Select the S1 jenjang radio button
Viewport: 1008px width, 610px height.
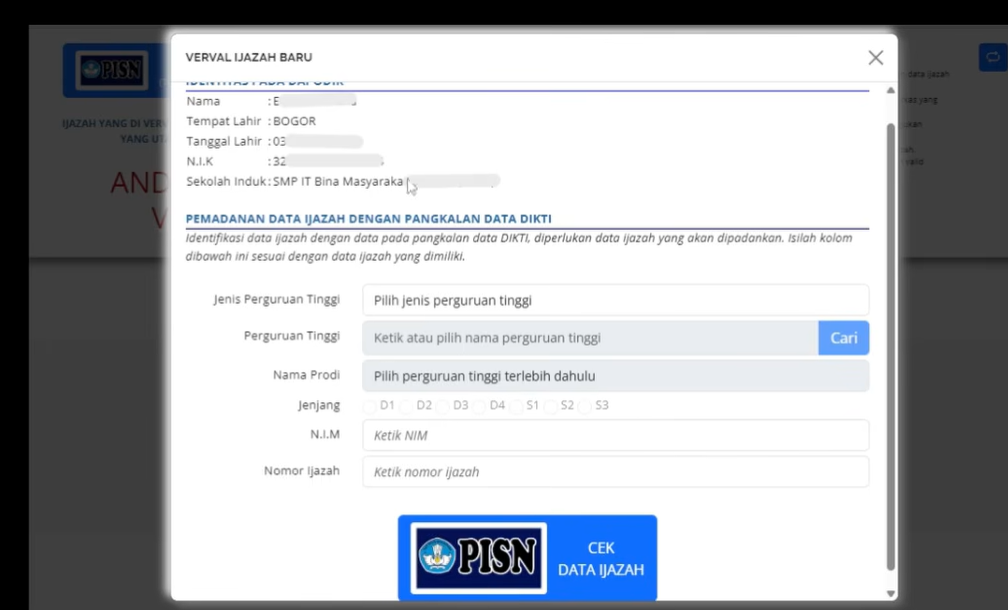click(x=517, y=406)
